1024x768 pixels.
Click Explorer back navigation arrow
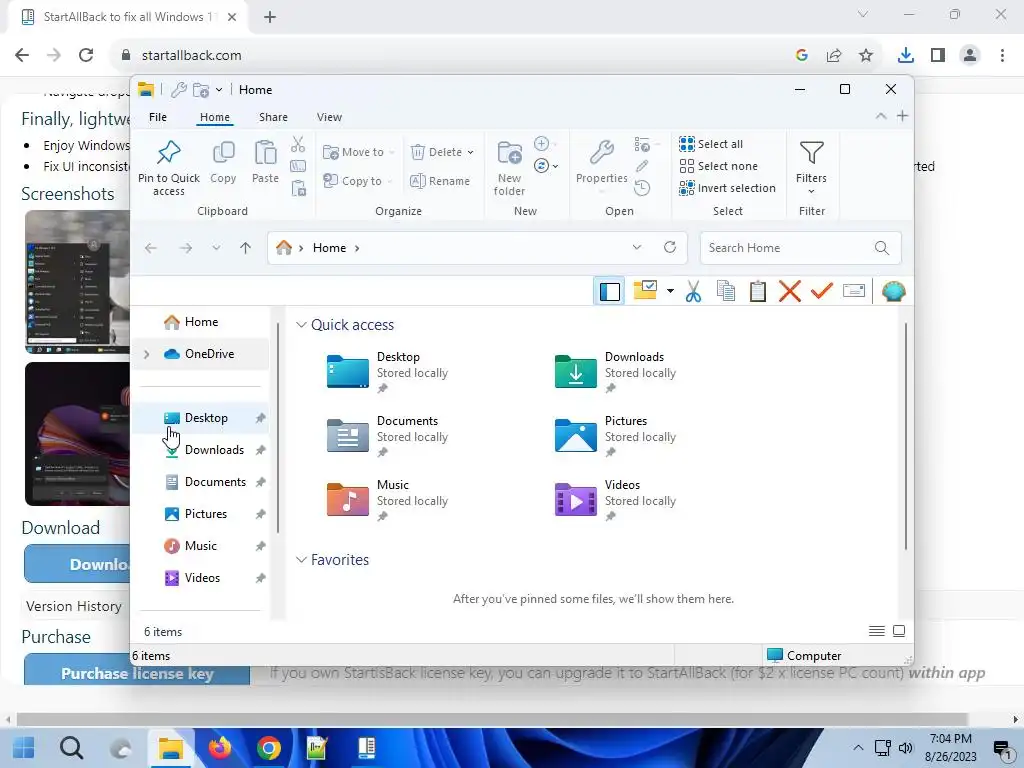click(x=151, y=248)
